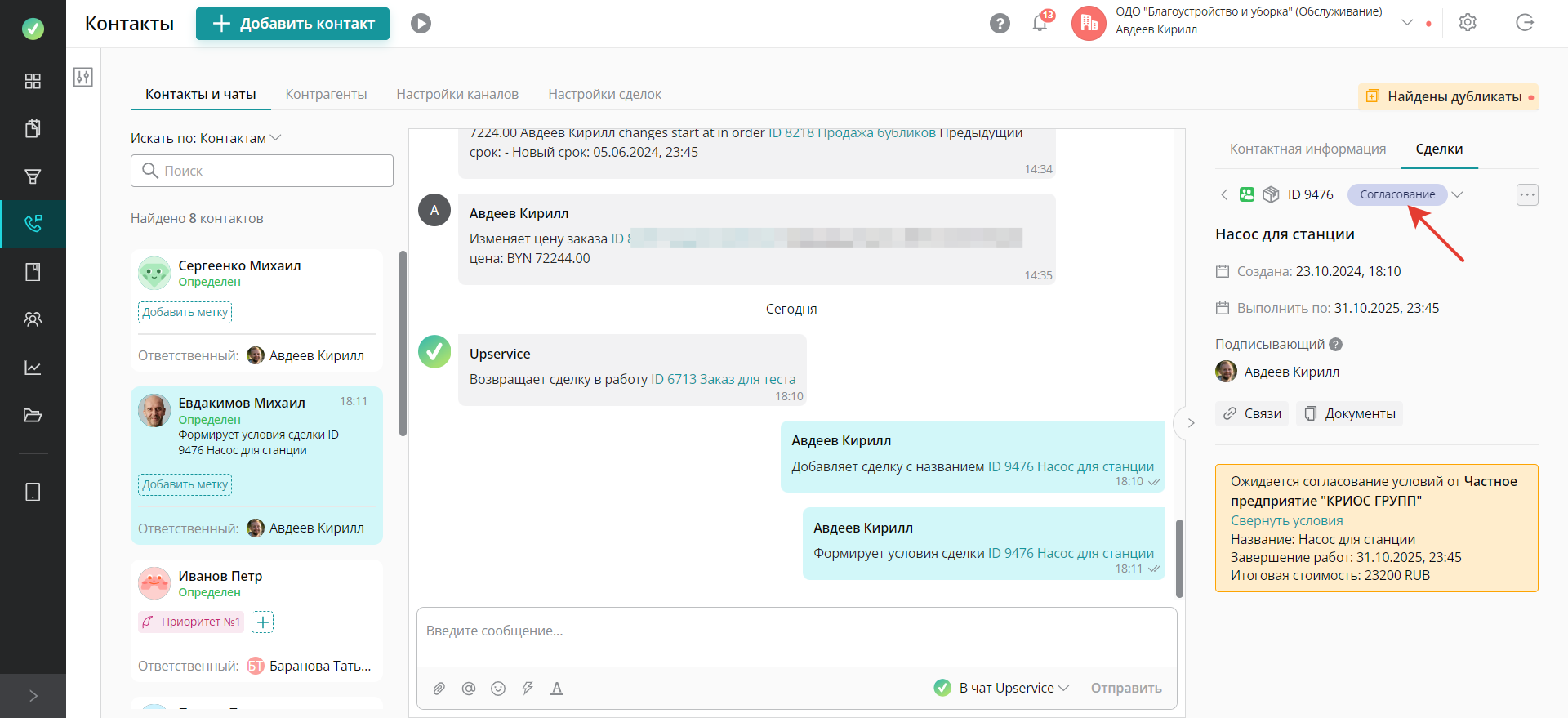The image size is (1568, 718).
Task: Click the Добавить контакт button
Action: click(x=292, y=24)
